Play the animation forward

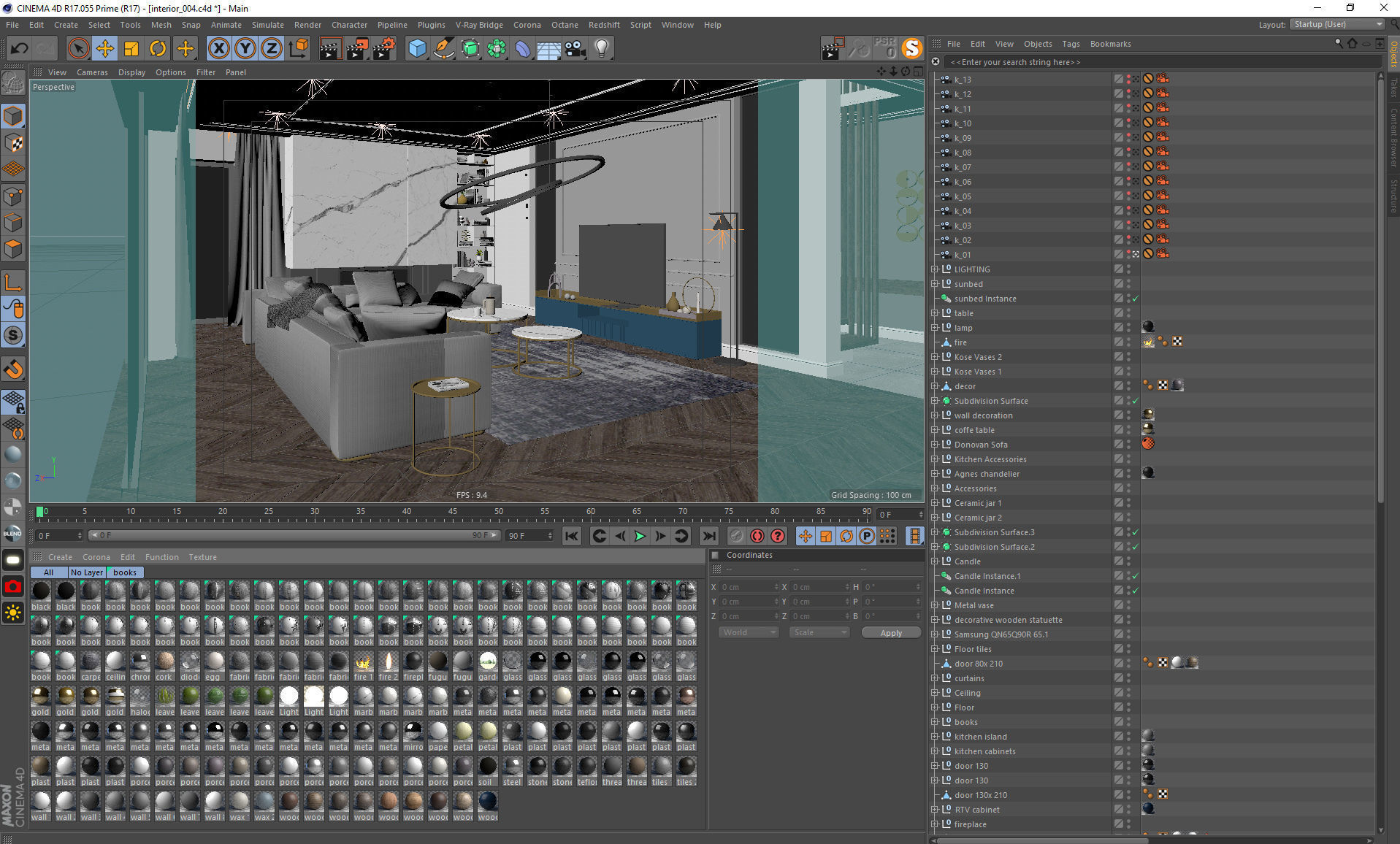pos(640,537)
